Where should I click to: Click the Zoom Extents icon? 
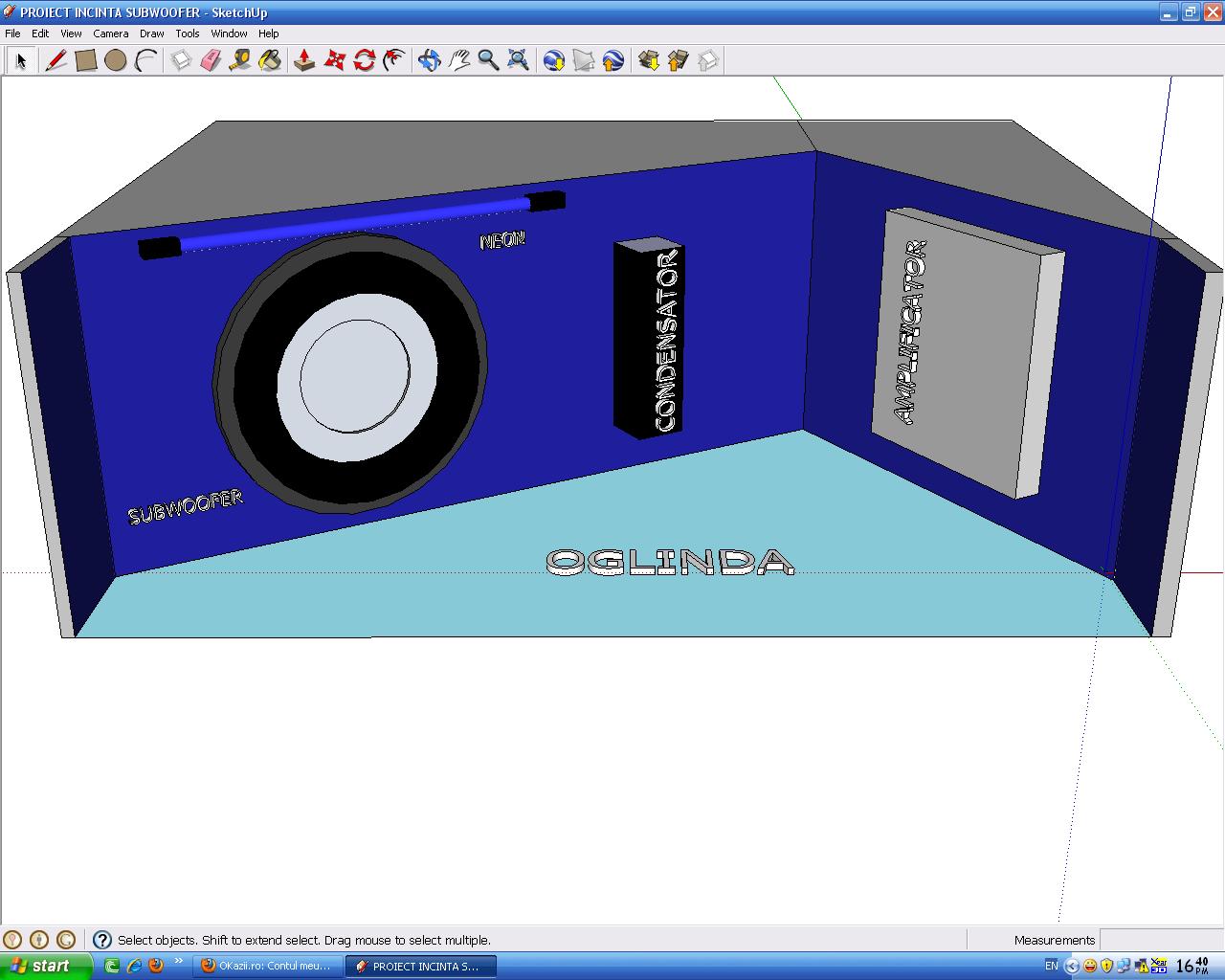click(518, 60)
